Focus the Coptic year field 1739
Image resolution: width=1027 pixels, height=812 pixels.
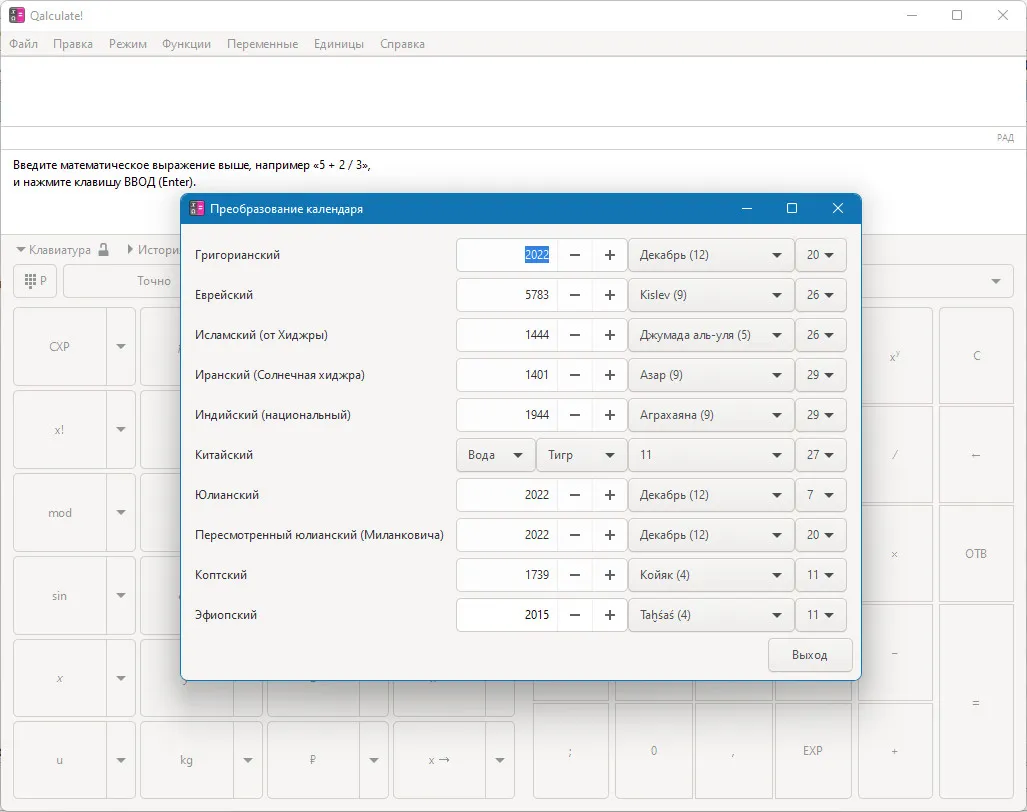click(x=507, y=574)
